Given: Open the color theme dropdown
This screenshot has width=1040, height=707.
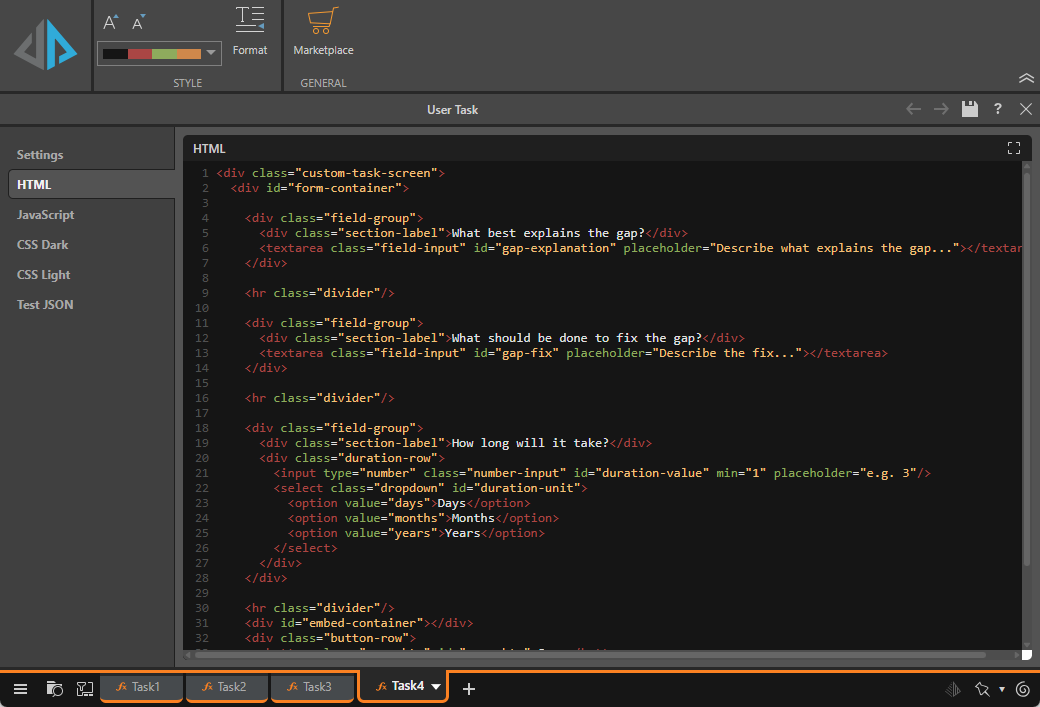Looking at the screenshot, I should (x=211, y=53).
